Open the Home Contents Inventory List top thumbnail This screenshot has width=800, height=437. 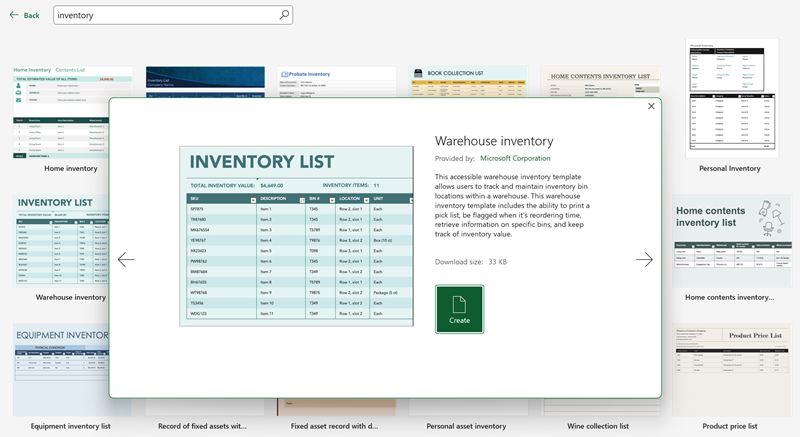click(x=600, y=82)
